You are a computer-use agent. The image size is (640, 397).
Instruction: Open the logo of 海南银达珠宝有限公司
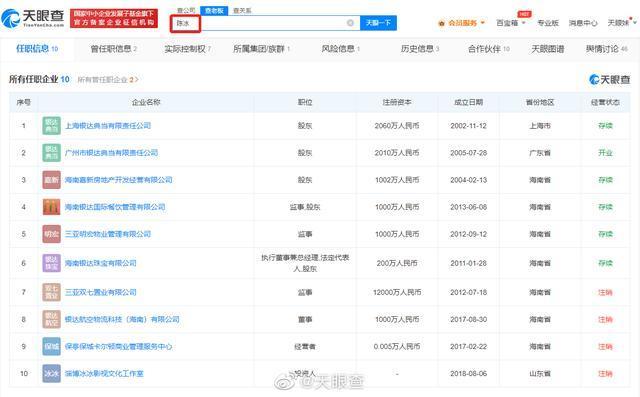tap(51, 263)
